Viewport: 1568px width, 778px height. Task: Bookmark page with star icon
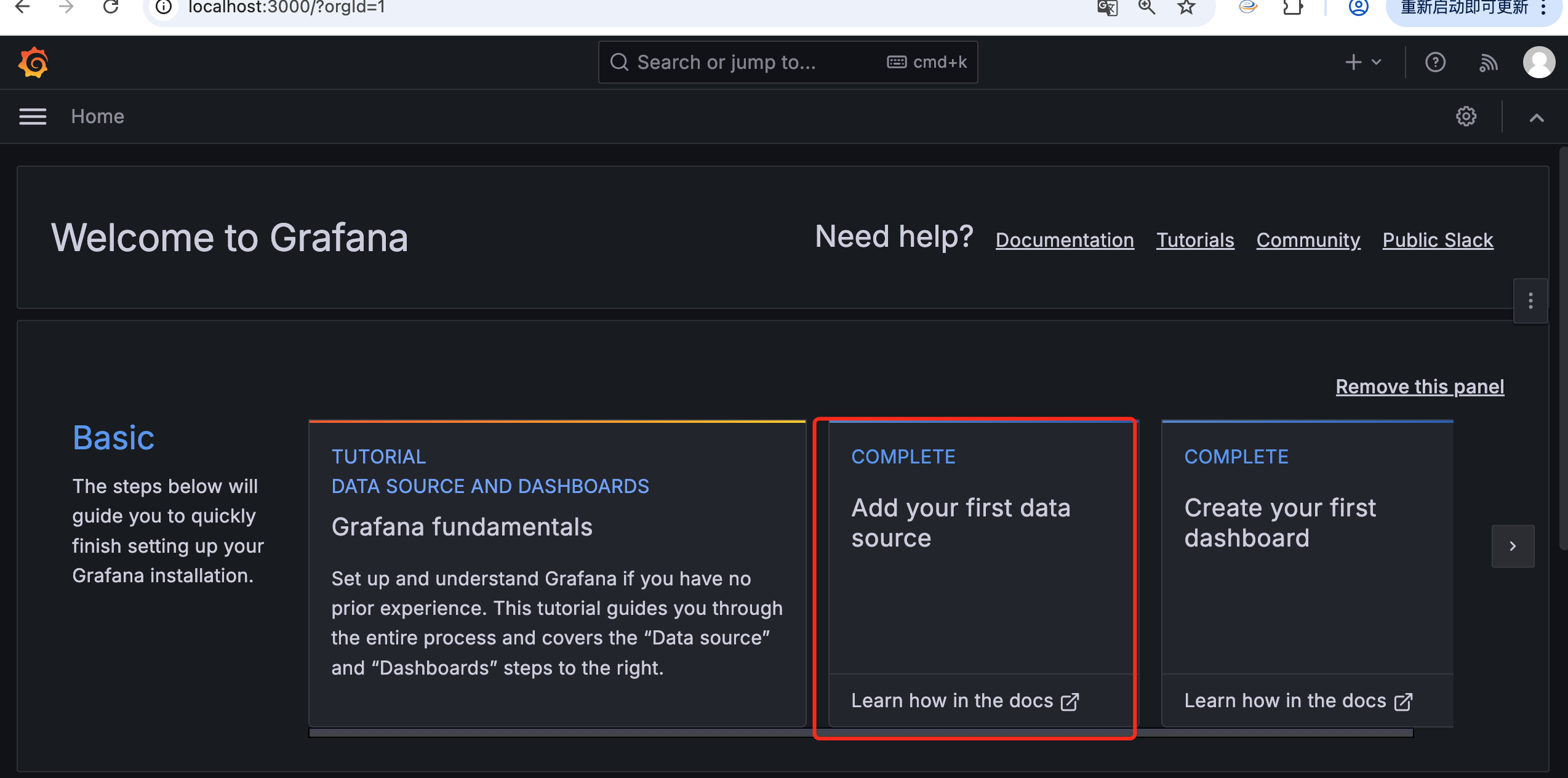pyautogui.click(x=1186, y=7)
